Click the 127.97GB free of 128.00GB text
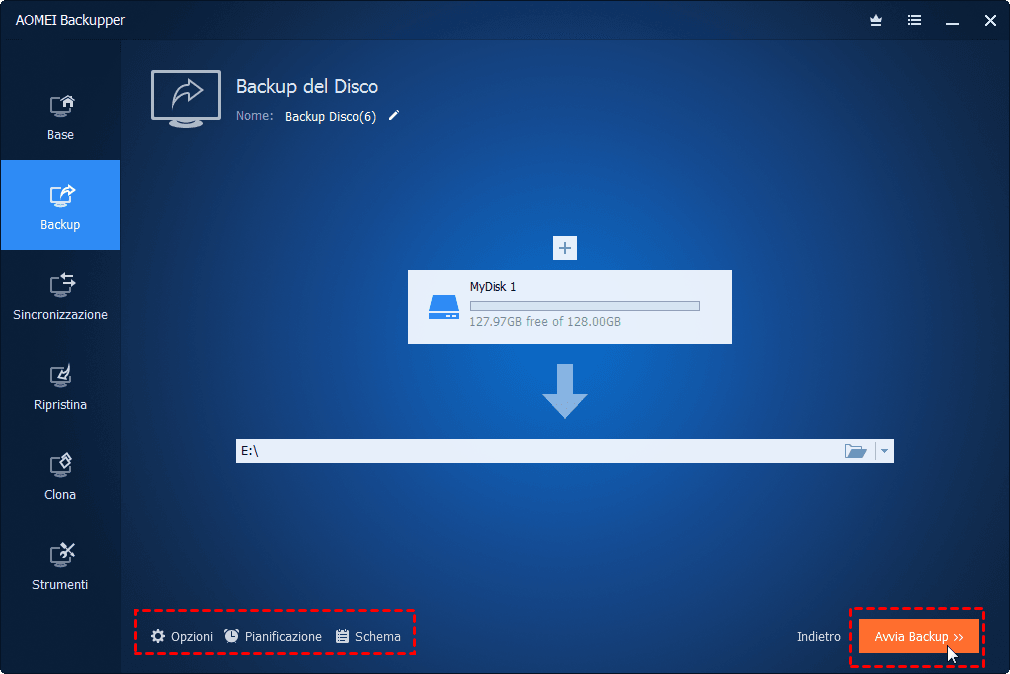 pyautogui.click(x=545, y=322)
